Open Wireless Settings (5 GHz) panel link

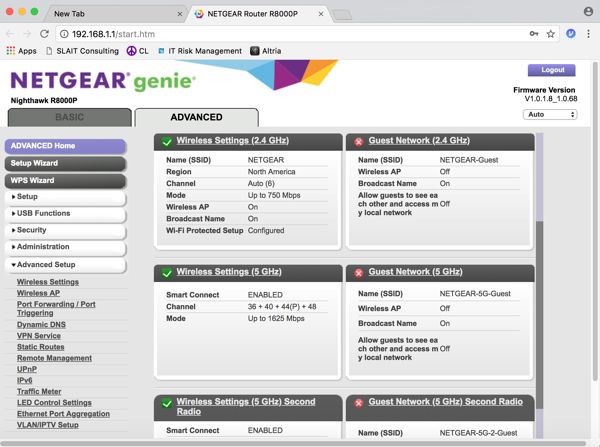pyautogui.click(x=229, y=272)
